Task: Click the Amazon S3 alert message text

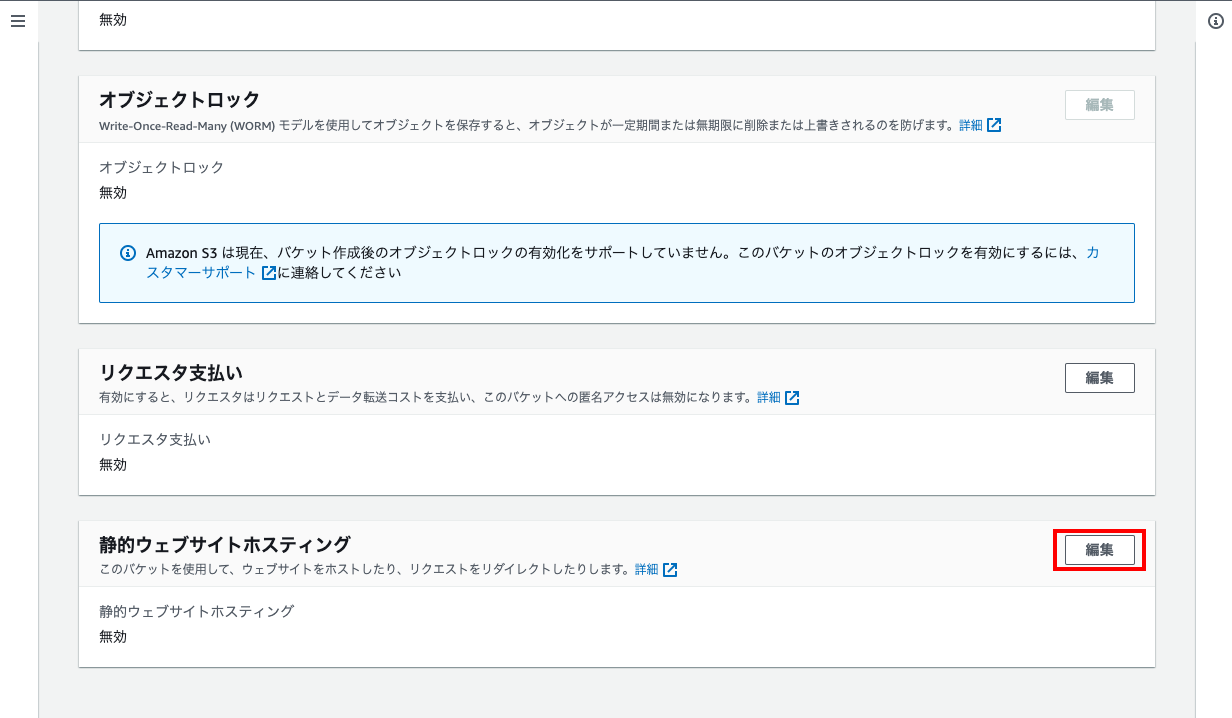Action: click(600, 253)
